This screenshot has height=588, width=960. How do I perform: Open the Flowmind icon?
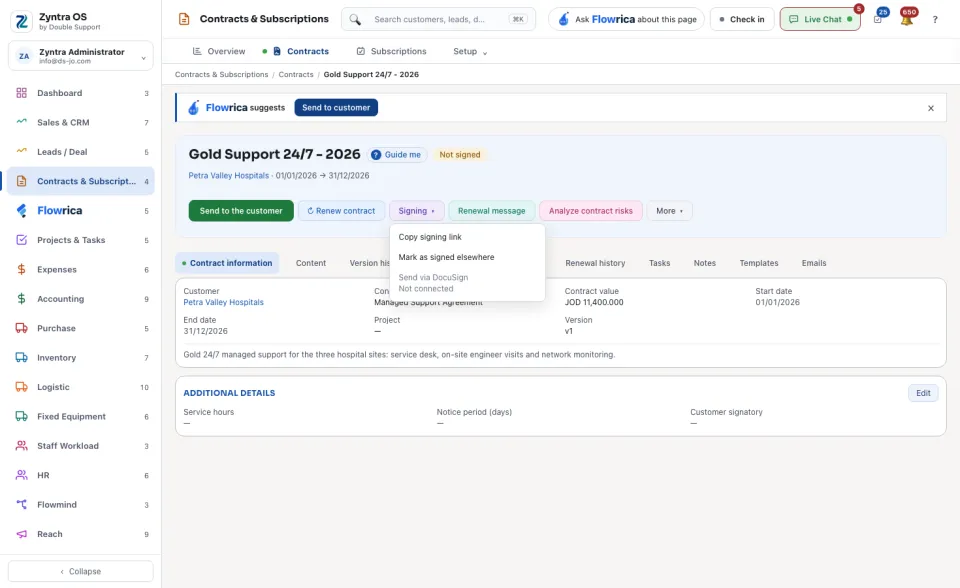(x=21, y=505)
